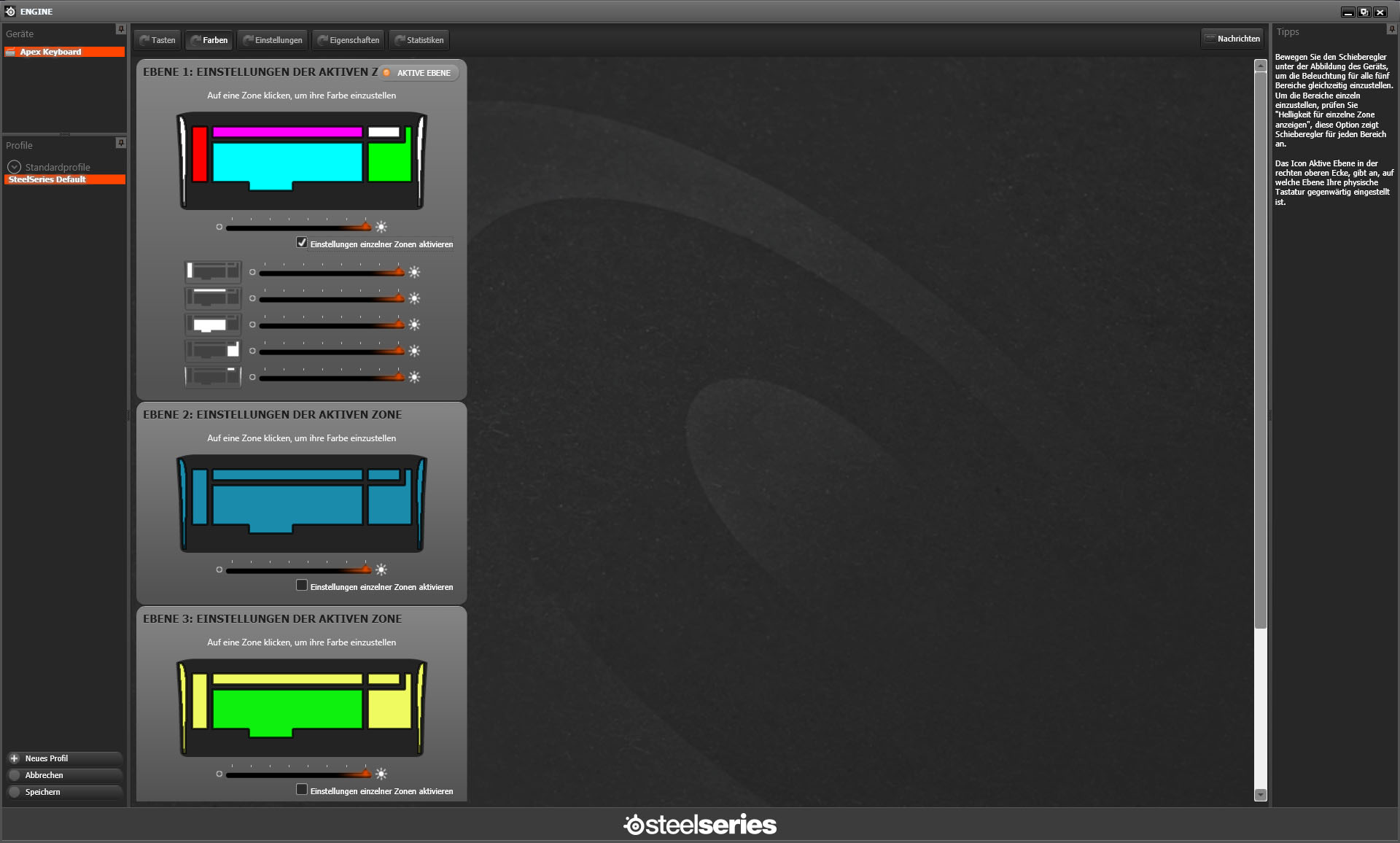Click the Engine app icon in title bar
The height and width of the screenshot is (843, 1400).
pyautogui.click(x=10, y=11)
